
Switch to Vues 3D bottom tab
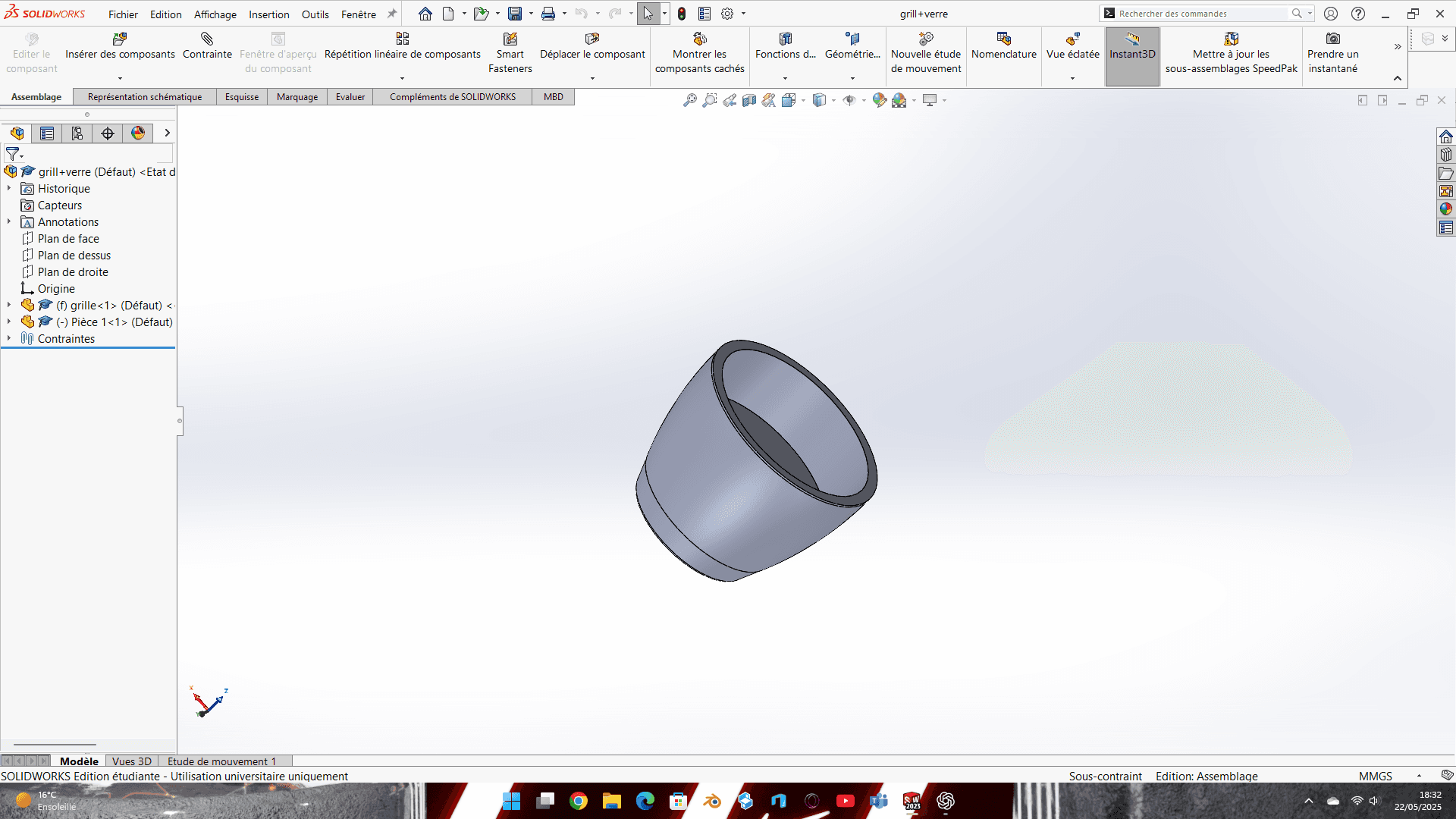click(x=132, y=761)
